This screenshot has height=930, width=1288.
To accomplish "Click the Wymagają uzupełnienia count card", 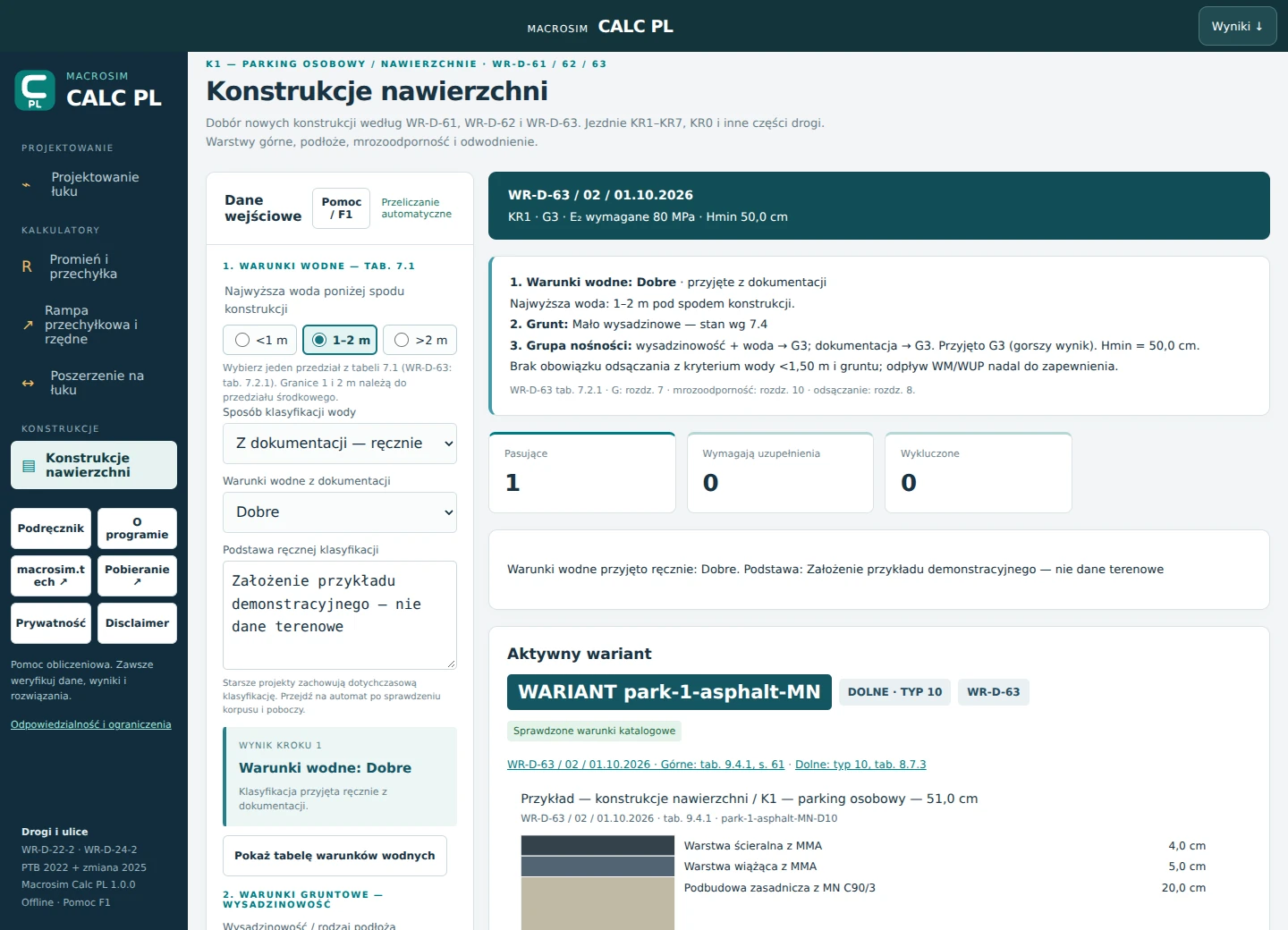I will click(x=780, y=473).
